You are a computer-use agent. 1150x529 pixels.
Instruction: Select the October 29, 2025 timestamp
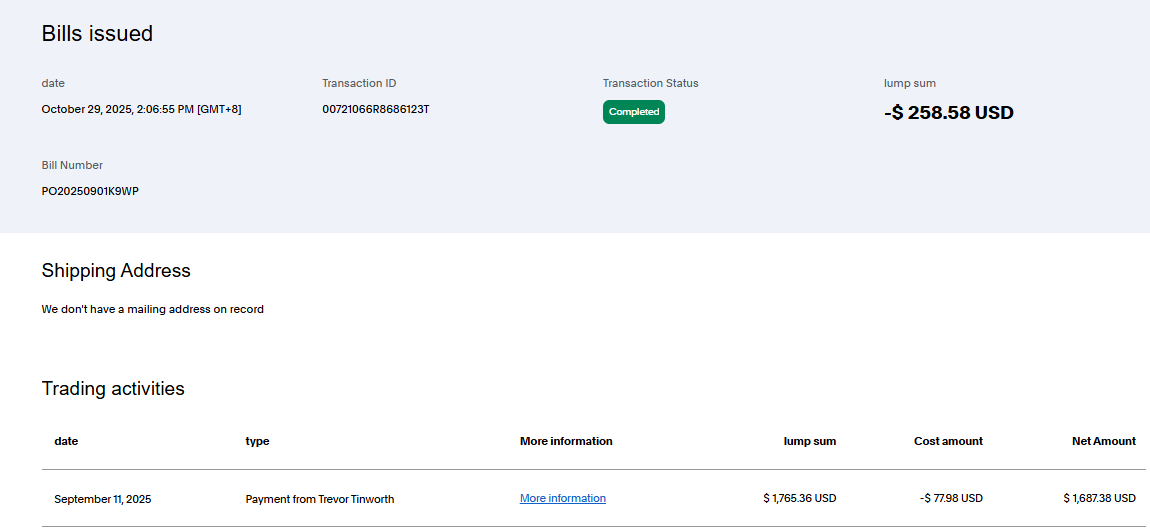pyautogui.click(x=141, y=109)
